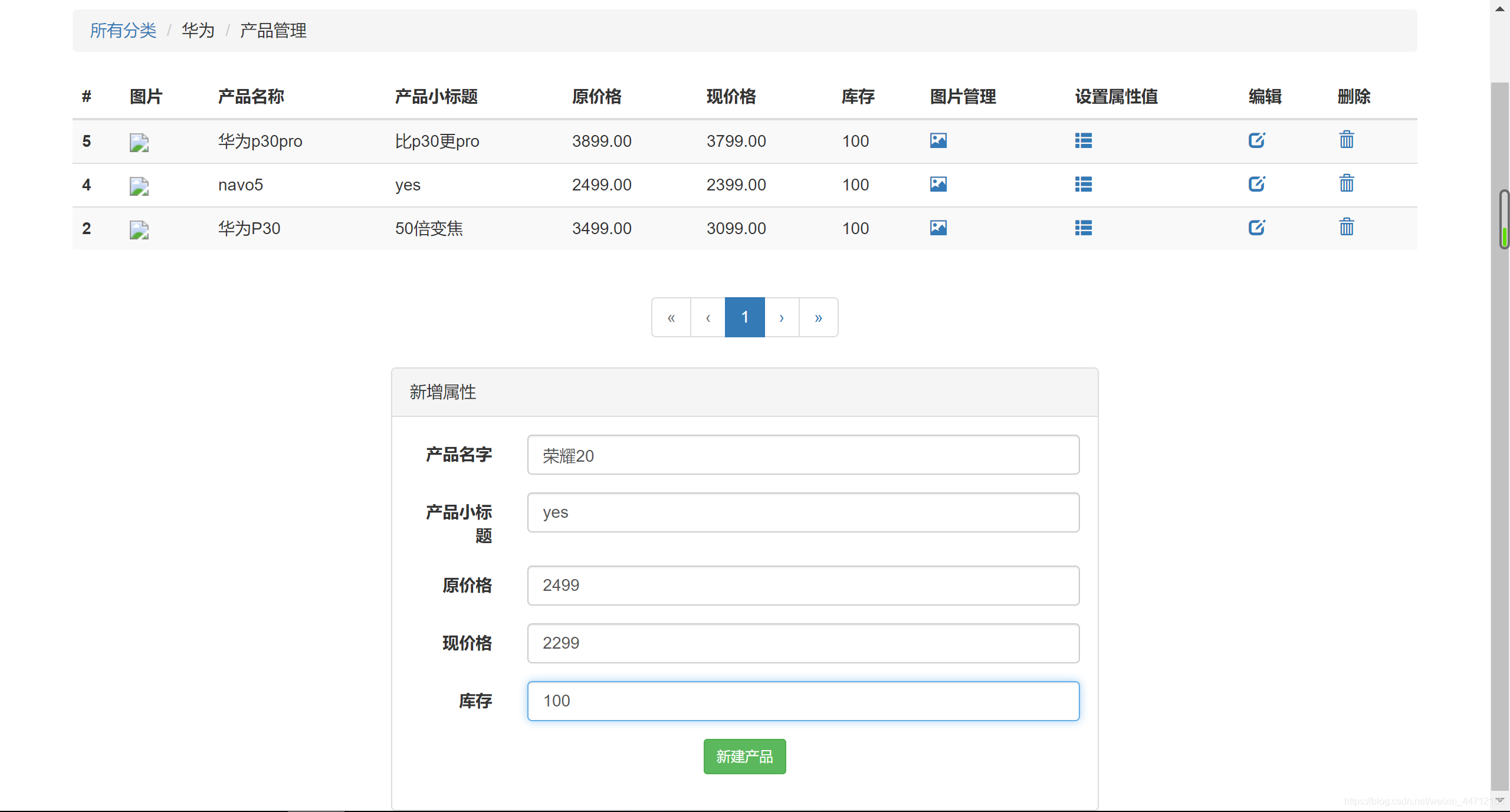Set property values for 华为P30
Viewport: 1510px width, 812px height.
pos(1083,228)
